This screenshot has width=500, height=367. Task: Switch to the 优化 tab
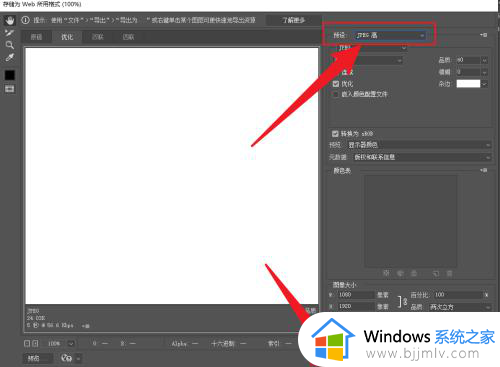pos(67,37)
